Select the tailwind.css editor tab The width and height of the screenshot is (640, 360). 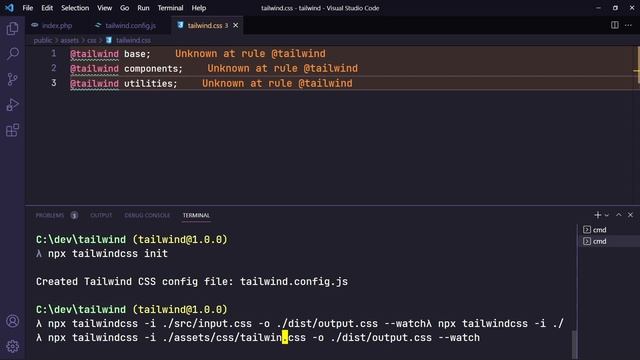tap(207, 25)
